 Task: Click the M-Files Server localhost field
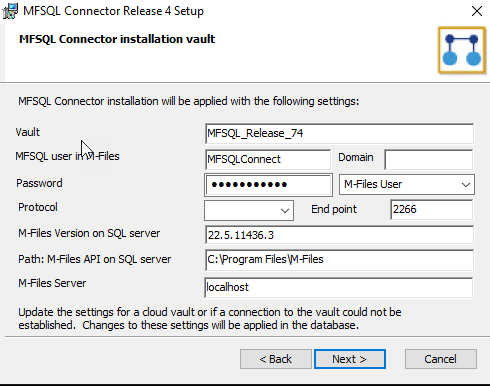click(x=339, y=287)
